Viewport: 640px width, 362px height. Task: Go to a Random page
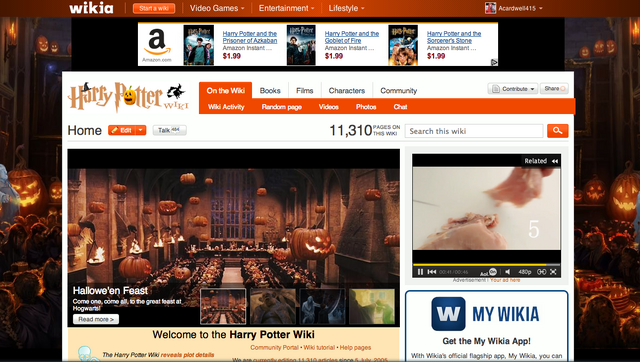(x=282, y=107)
